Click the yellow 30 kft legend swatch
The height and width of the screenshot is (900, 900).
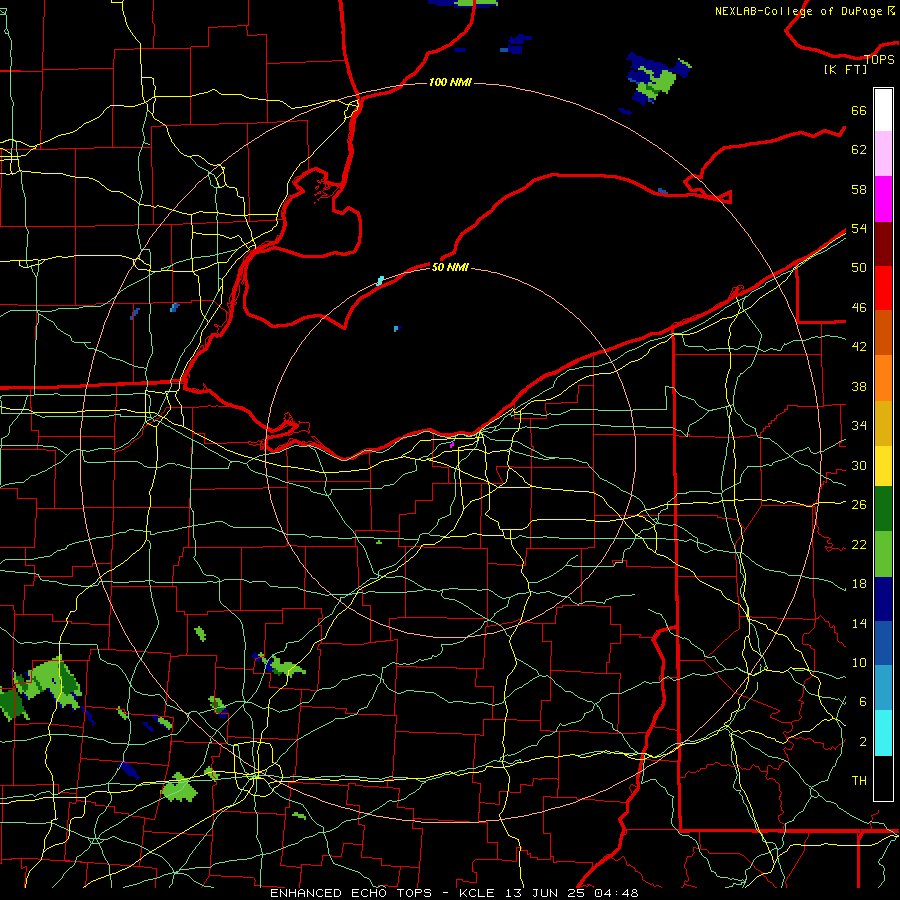tap(883, 465)
